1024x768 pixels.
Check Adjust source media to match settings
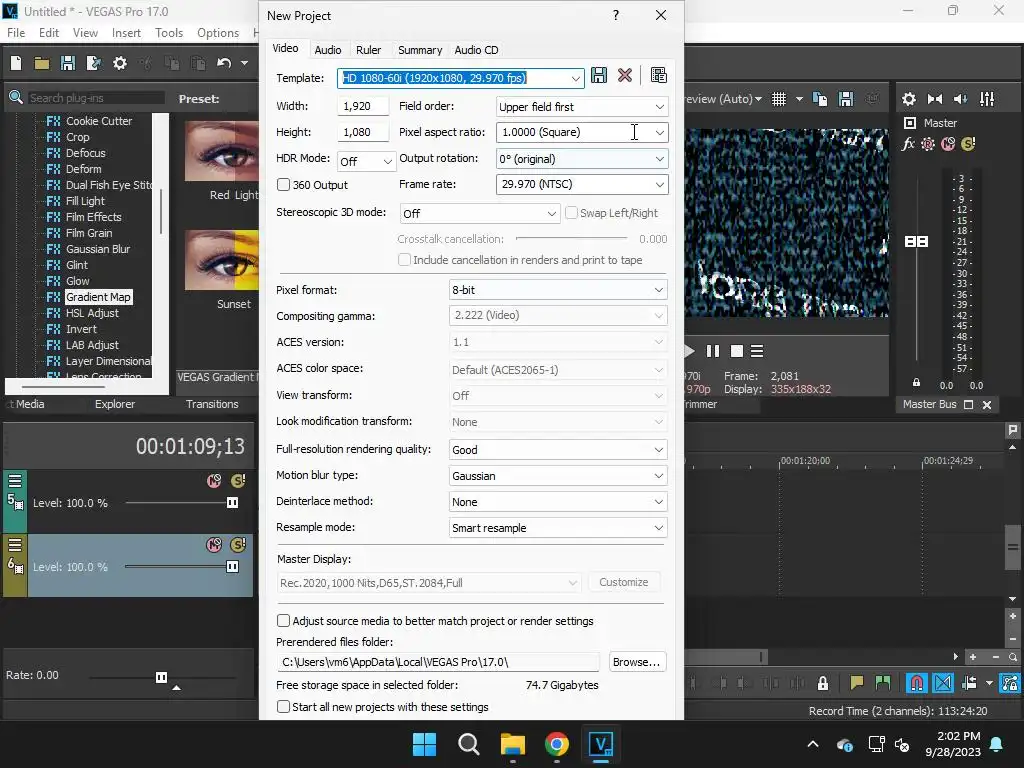[x=283, y=620]
